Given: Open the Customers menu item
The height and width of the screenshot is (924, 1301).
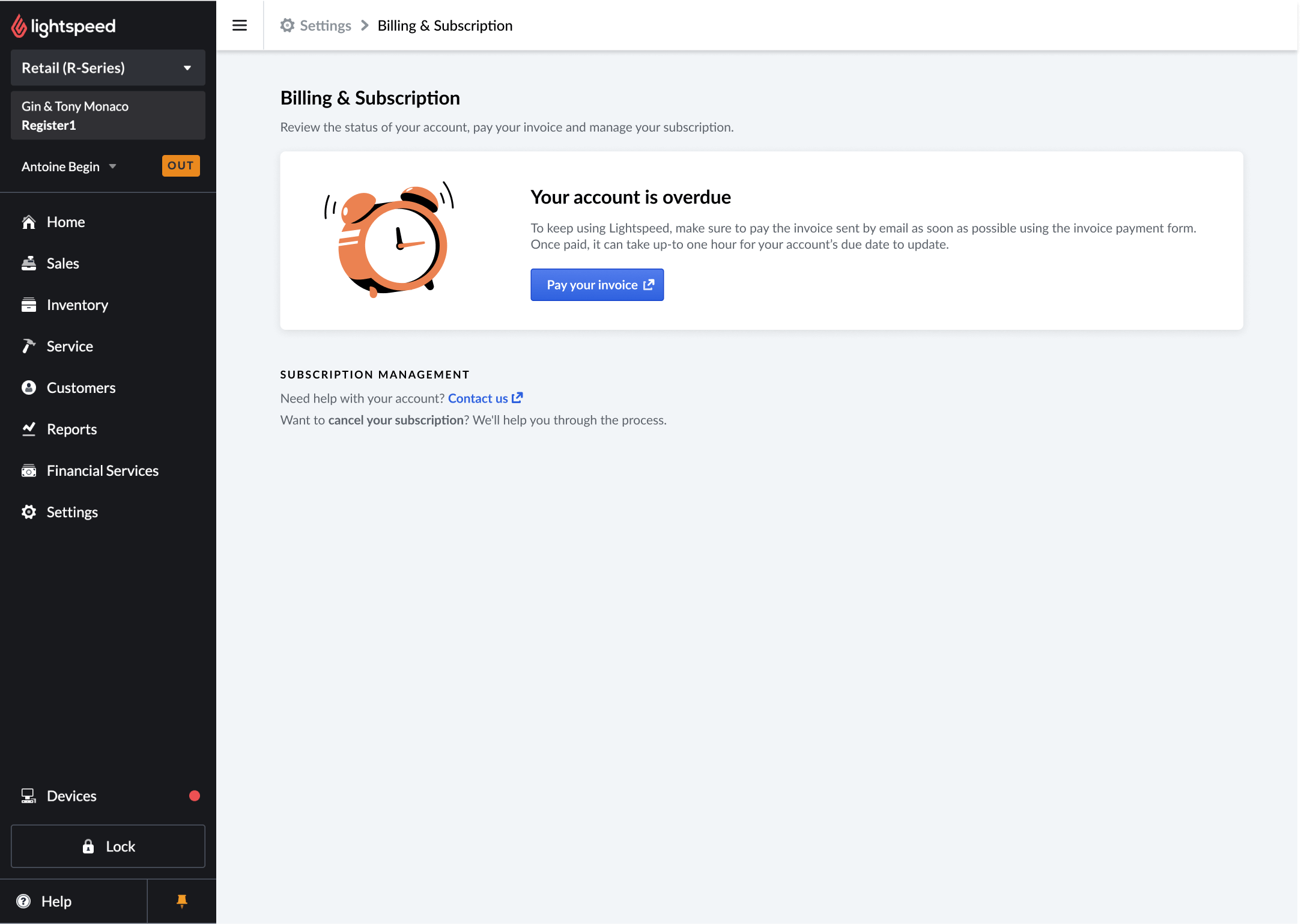Looking at the screenshot, I should [81, 388].
